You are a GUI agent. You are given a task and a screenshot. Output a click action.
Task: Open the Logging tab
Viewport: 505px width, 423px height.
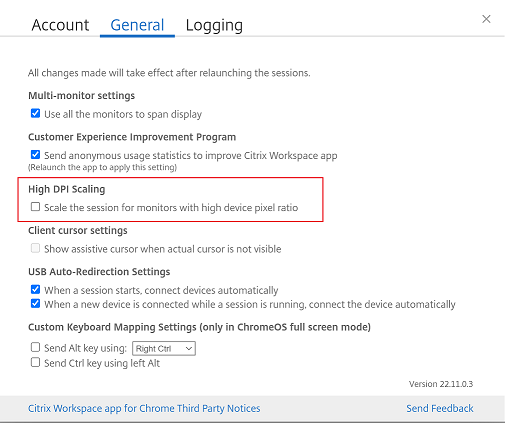pyautogui.click(x=214, y=26)
